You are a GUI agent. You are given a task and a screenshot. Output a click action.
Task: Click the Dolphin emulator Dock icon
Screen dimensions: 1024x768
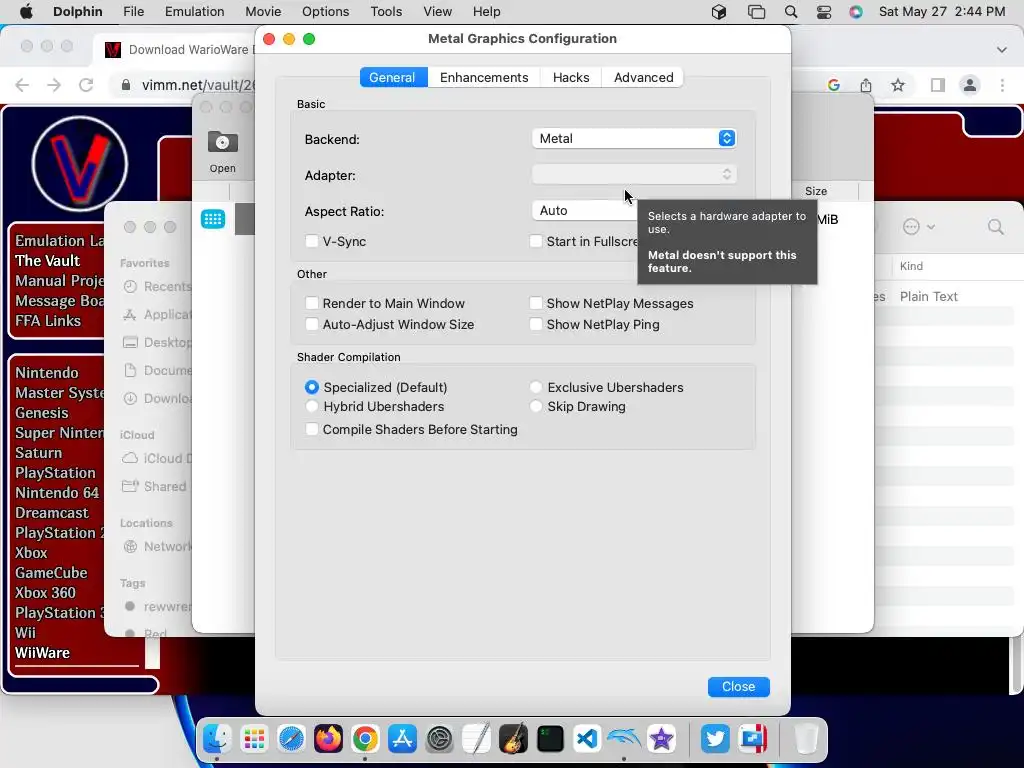[624, 739]
